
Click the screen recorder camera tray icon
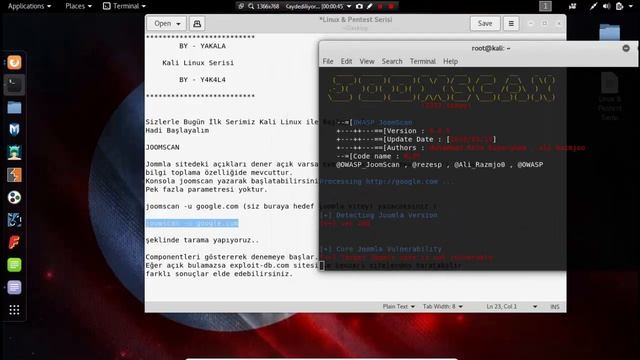coord(572,6)
